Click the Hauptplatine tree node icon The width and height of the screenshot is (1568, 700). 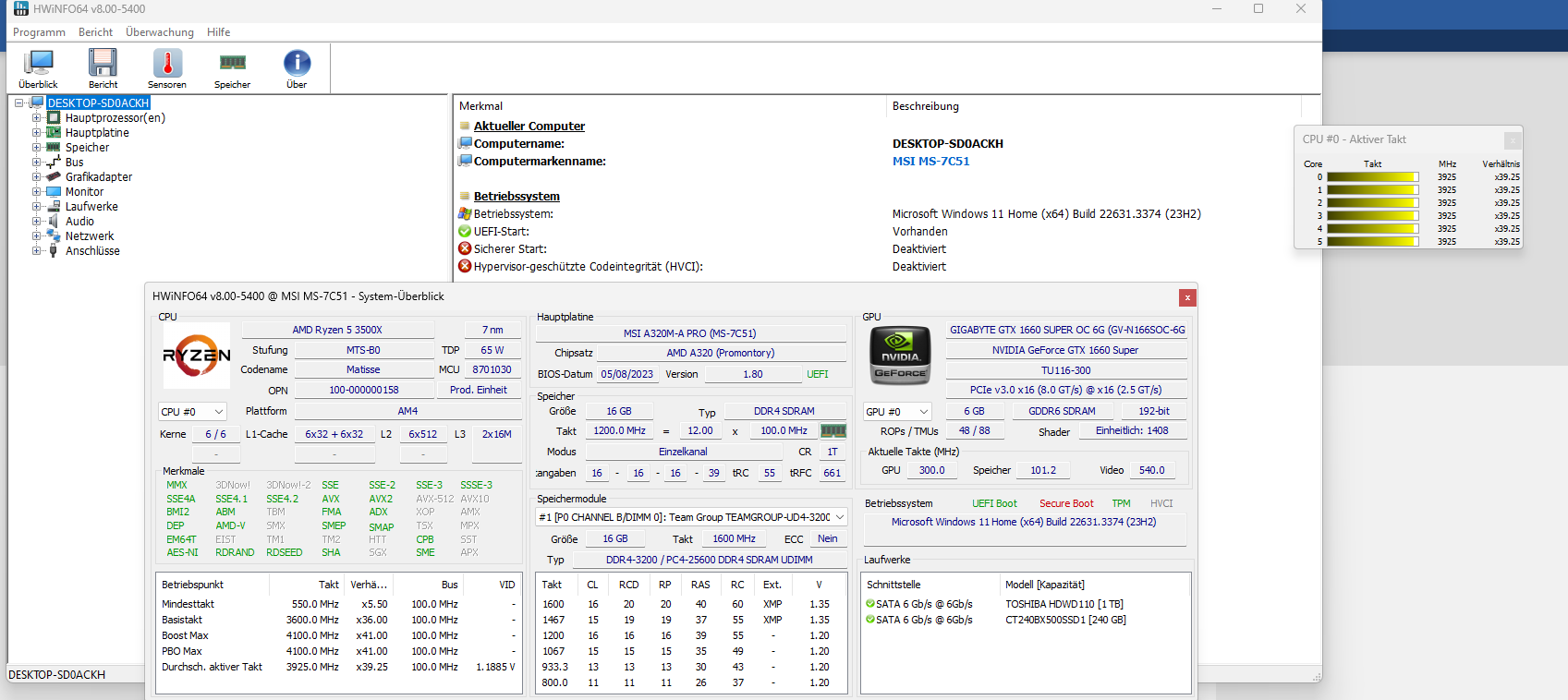point(54,133)
